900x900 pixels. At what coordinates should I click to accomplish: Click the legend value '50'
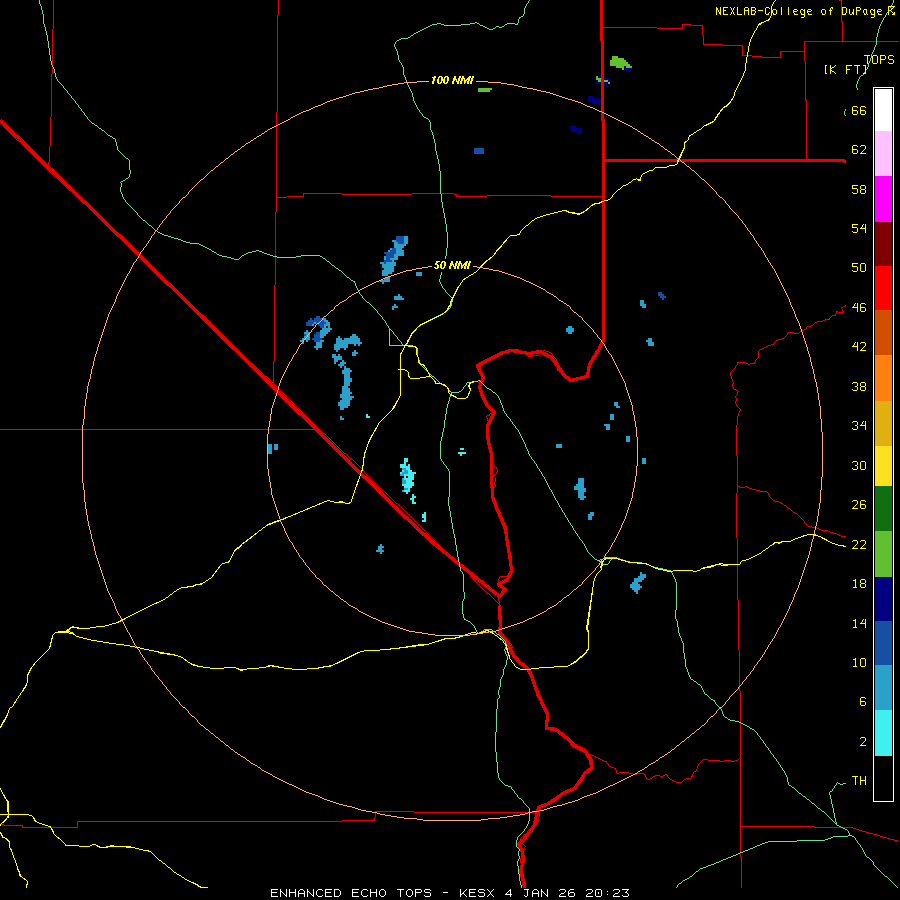859,268
